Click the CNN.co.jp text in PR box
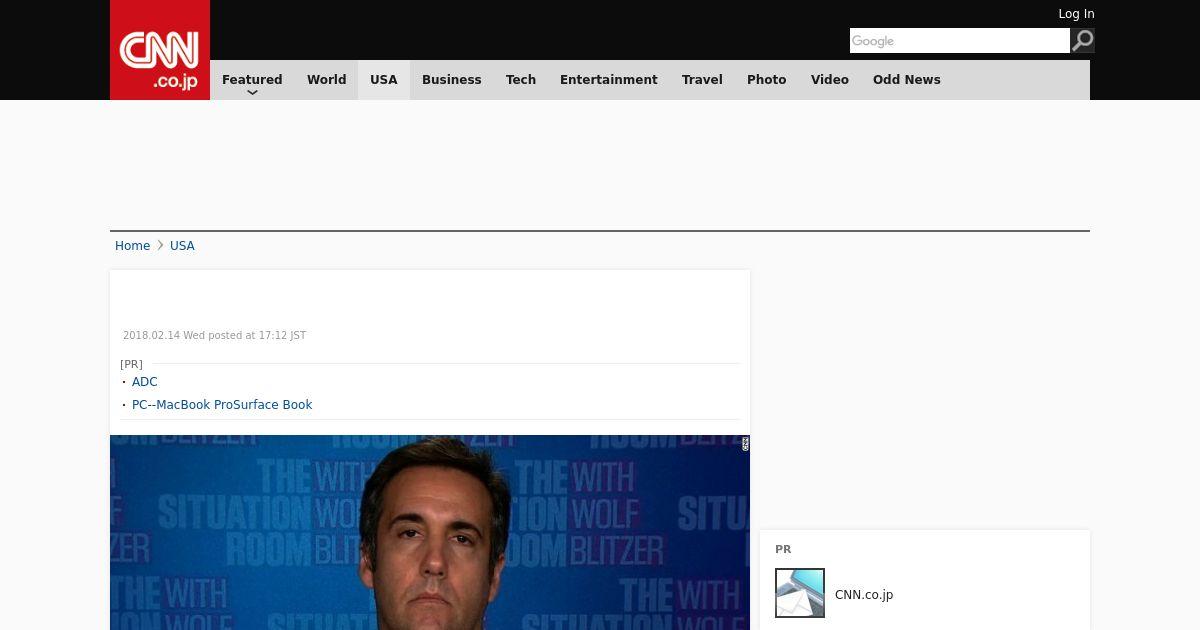Image resolution: width=1200 pixels, height=630 pixels. pos(864,595)
